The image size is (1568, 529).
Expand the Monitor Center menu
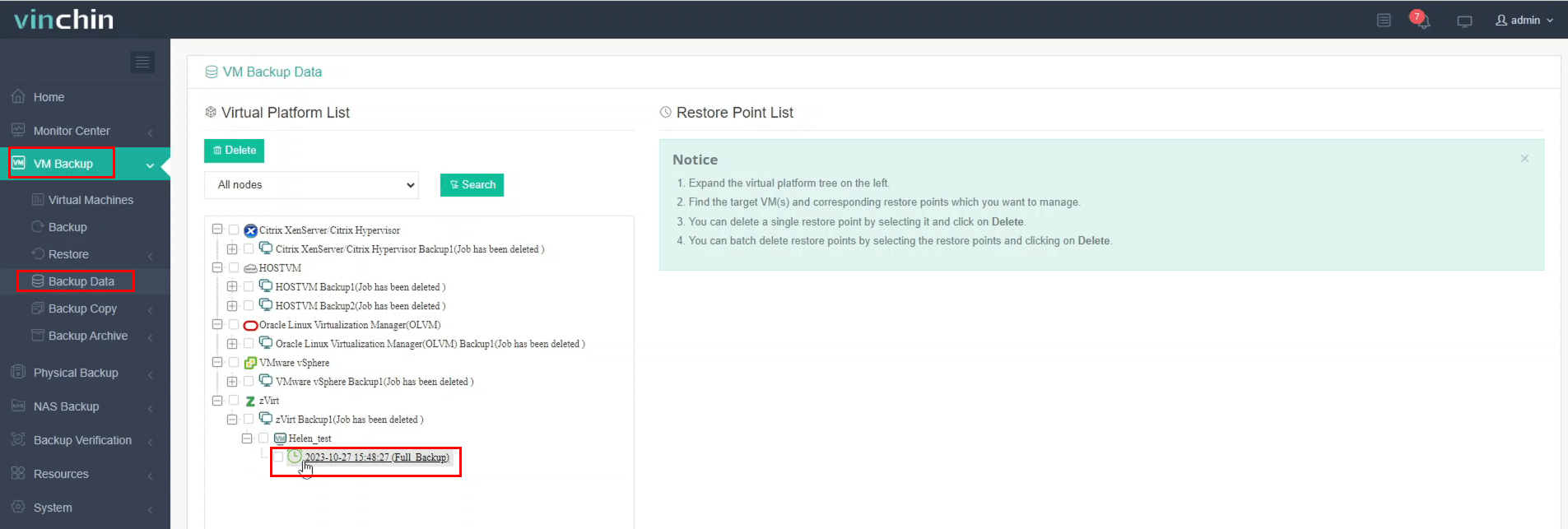pos(85,131)
